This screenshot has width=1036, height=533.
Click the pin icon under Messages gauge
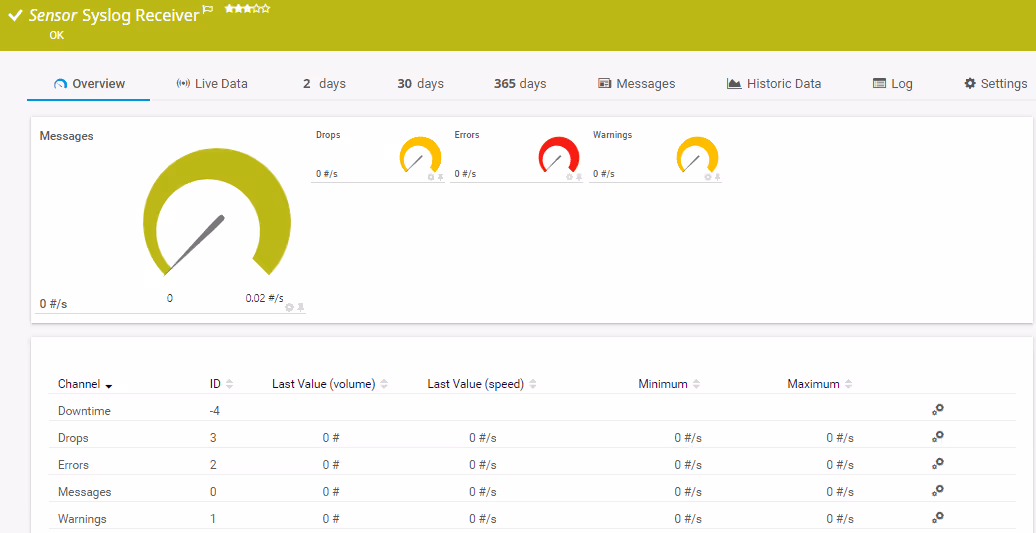pos(300,308)
